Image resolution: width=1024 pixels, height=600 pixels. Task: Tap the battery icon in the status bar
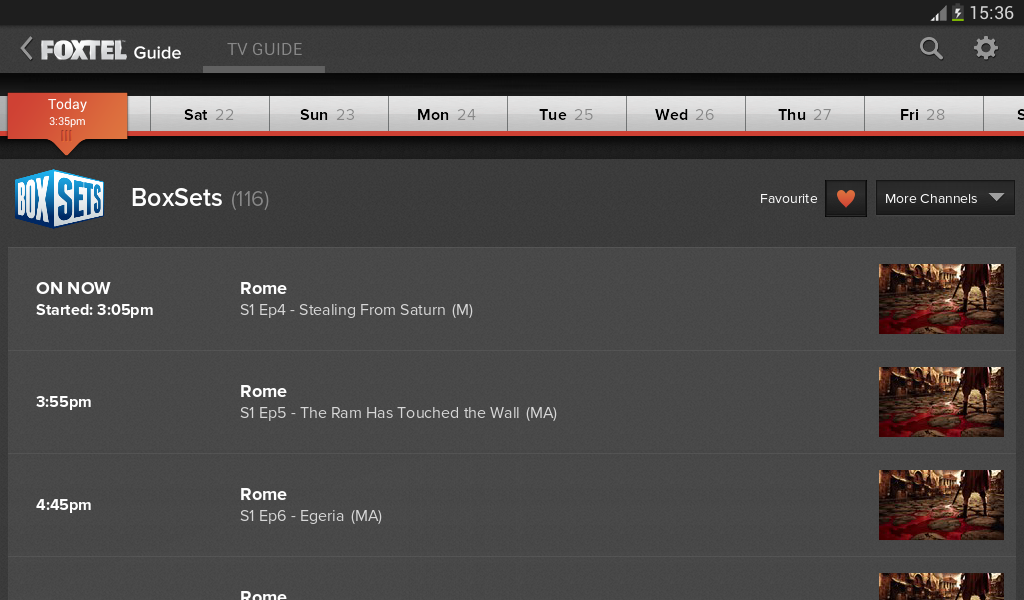click(x=957, y=13)
